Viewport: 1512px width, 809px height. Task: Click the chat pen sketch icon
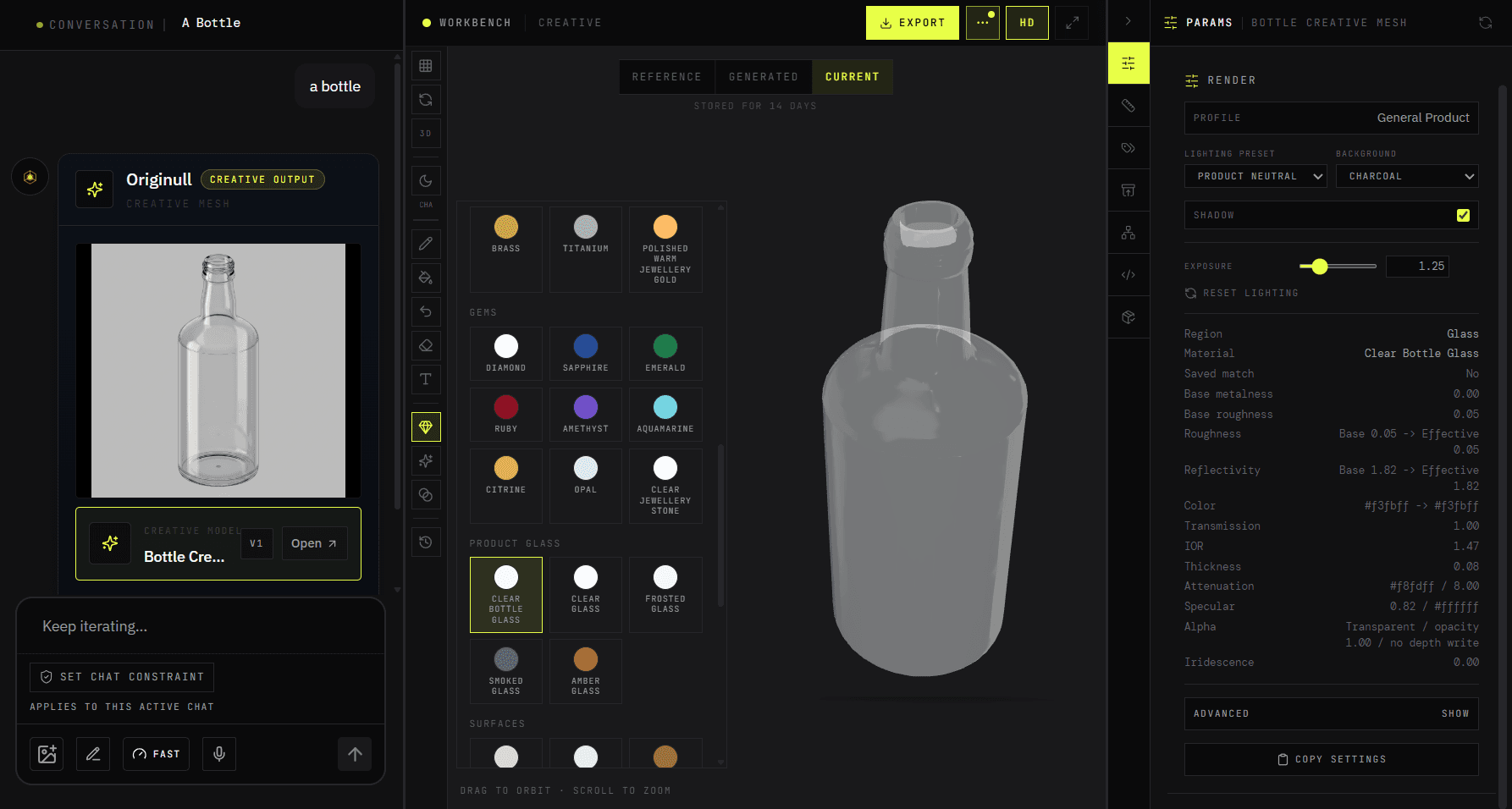pos(93,754)
